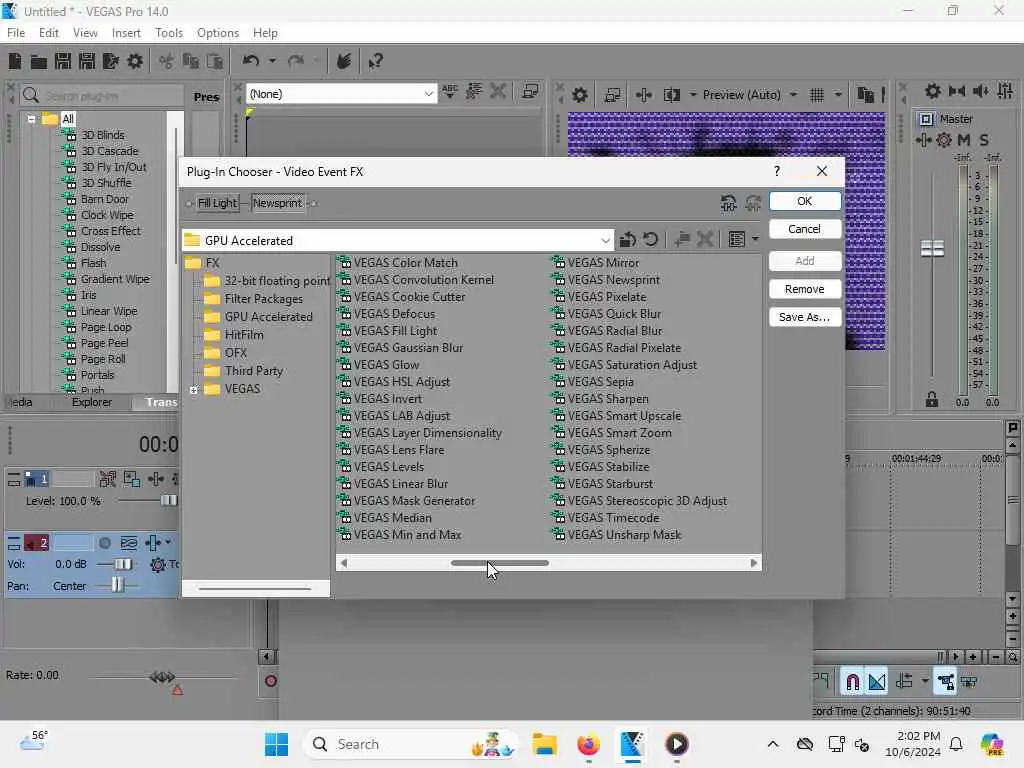Screen dimensions: 1024x768
Task: Open the File menu
Action: click(x=16, y=33)
